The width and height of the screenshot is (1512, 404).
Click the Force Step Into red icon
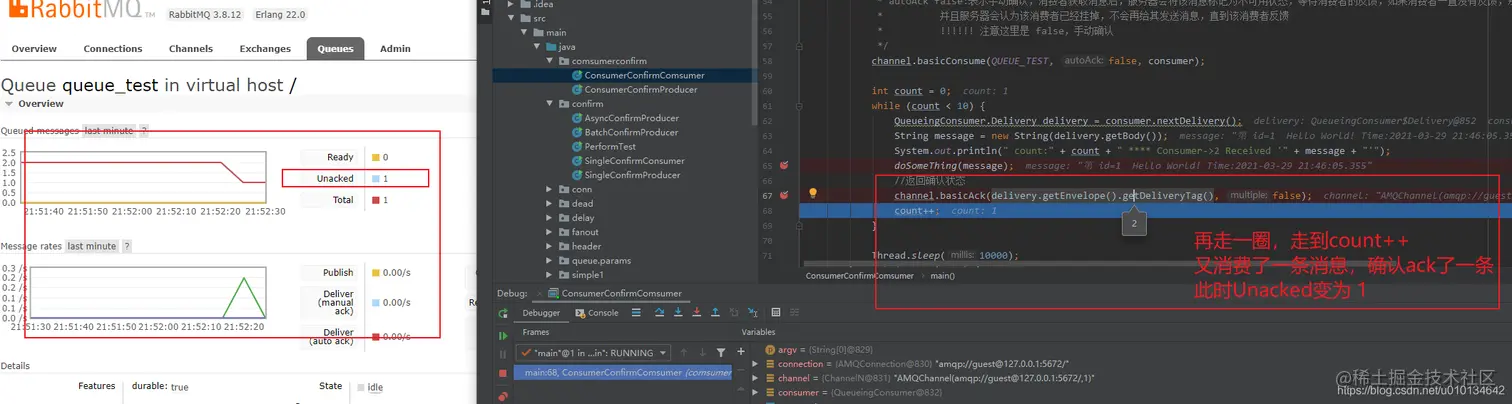pyautogui.click(x=697, y=312)
